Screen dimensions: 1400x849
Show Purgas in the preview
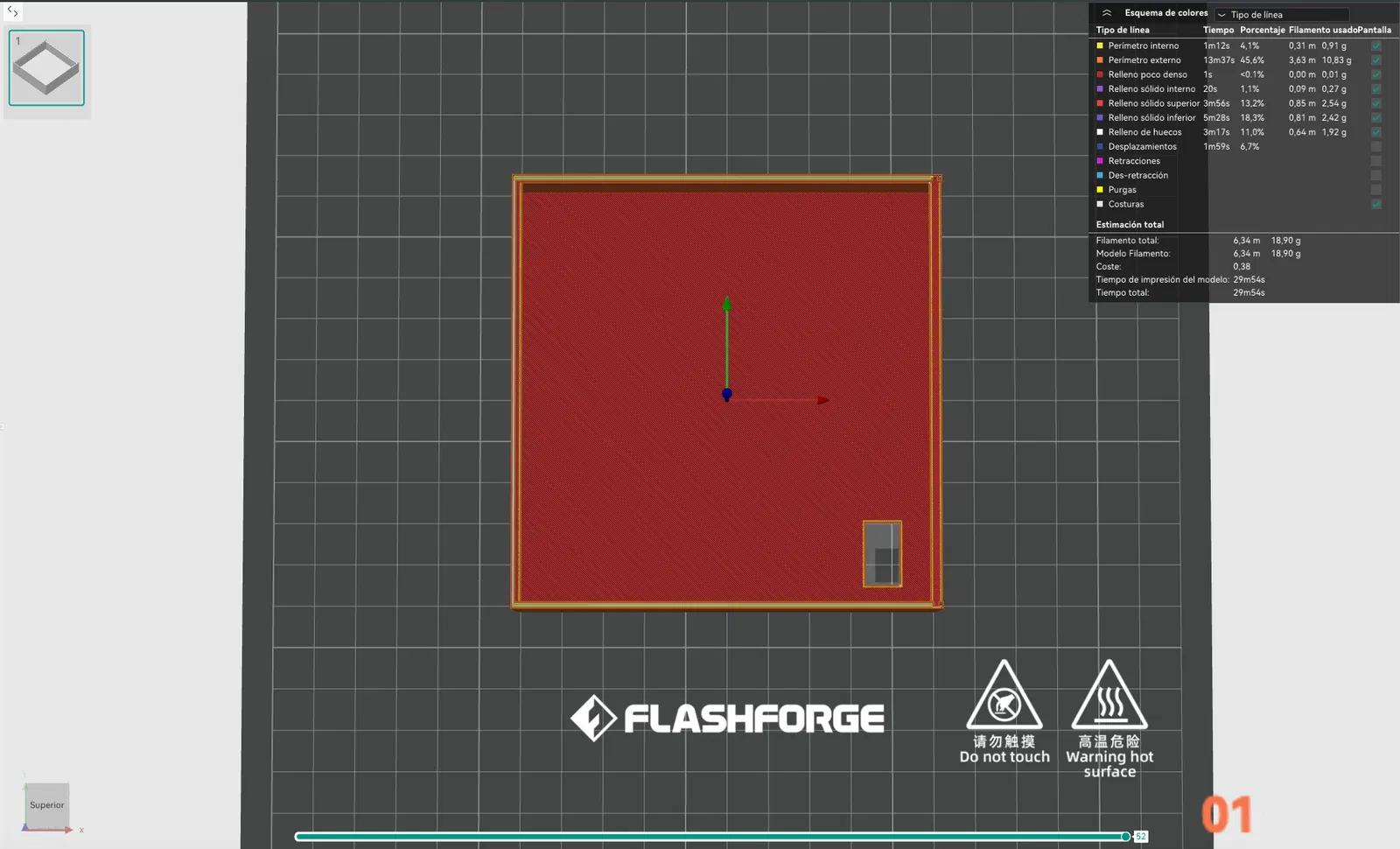coord(1376,190)
